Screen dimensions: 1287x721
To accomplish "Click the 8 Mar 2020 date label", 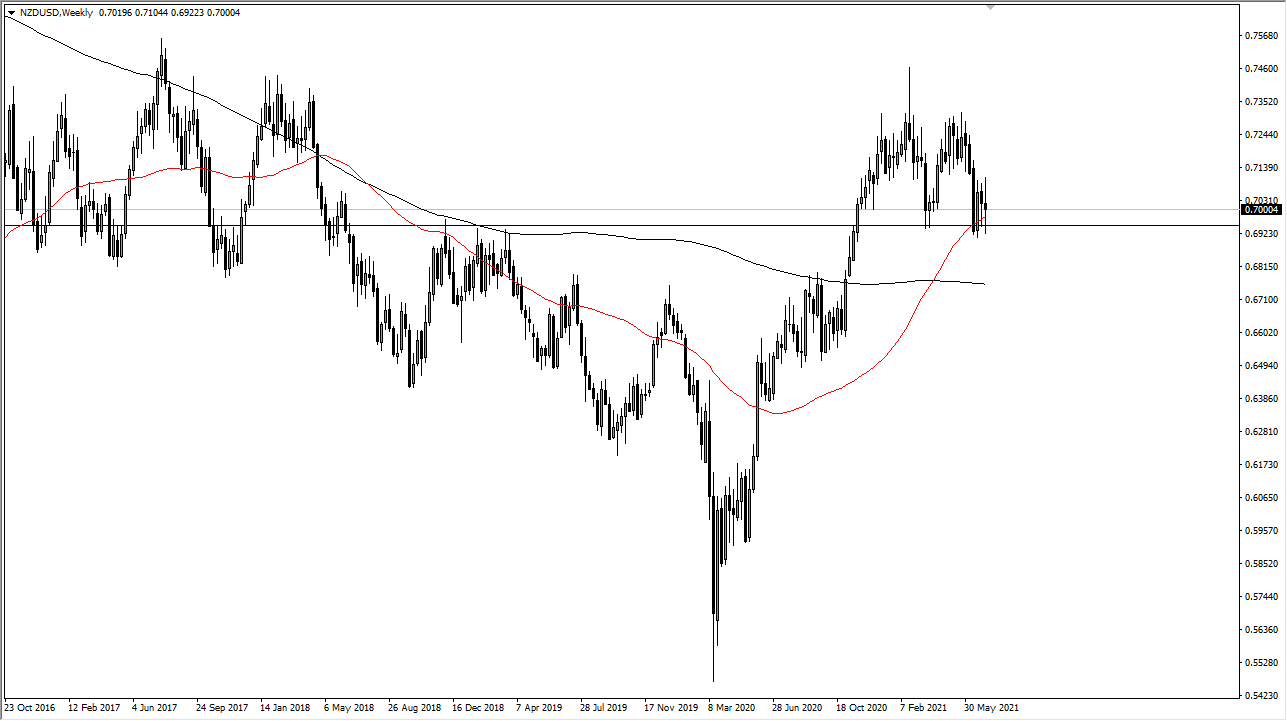I will (730, 707).
